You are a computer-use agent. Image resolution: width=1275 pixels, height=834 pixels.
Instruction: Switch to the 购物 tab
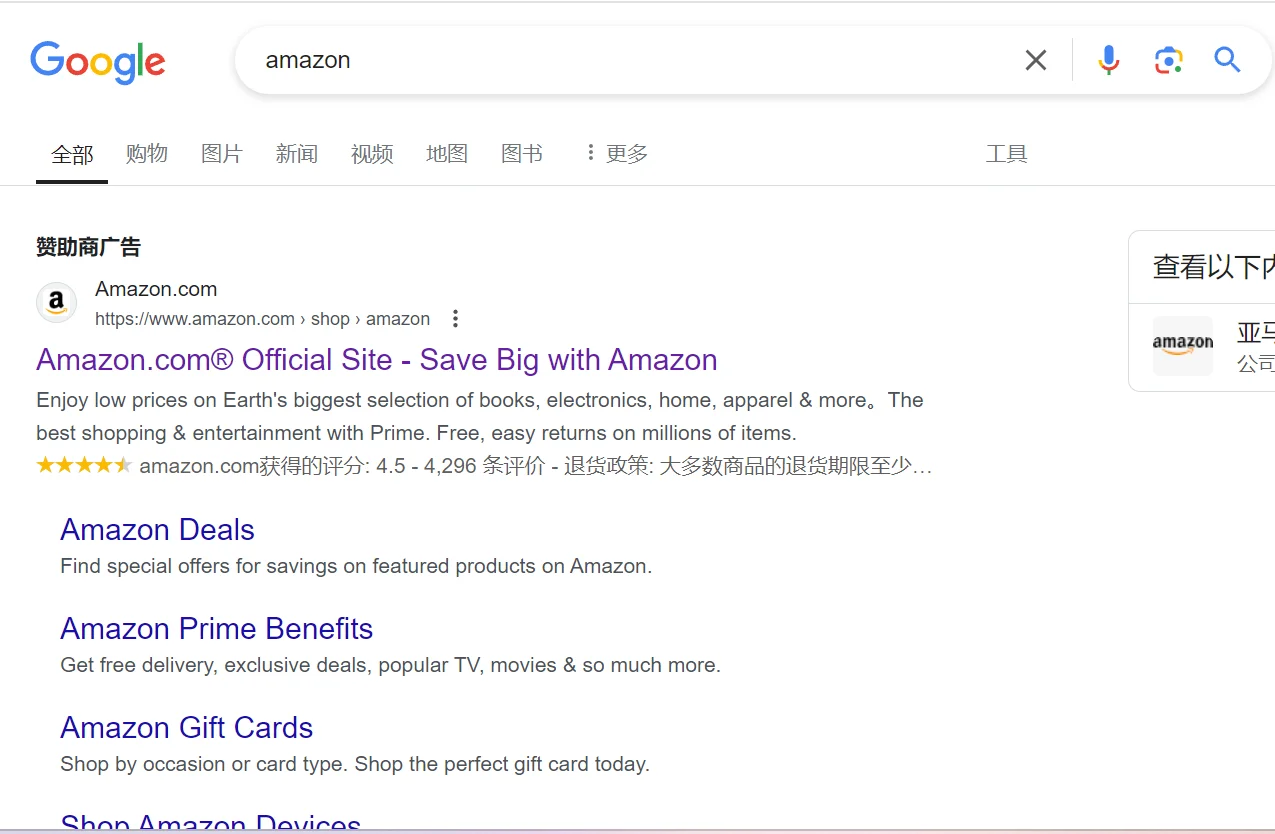click(147, 153)
